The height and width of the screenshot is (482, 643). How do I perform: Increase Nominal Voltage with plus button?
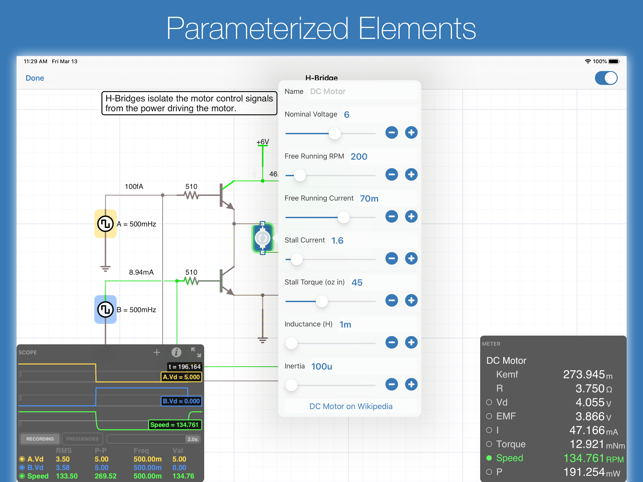(411, 132)
